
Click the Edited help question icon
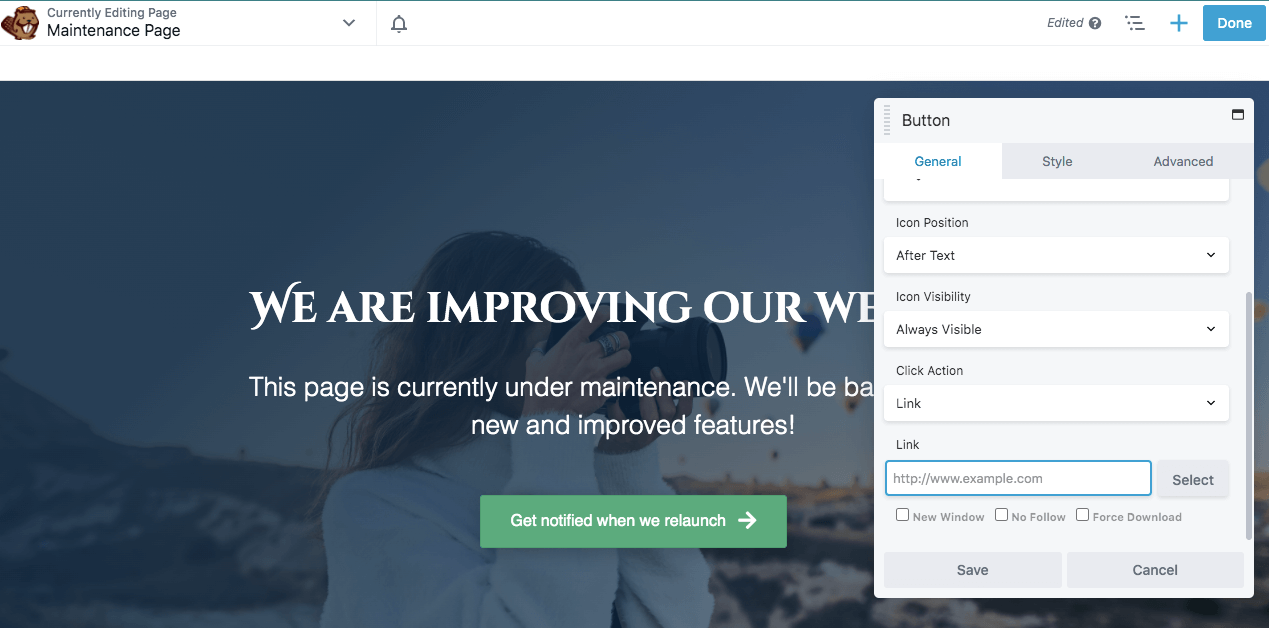tap(1095, 23)
